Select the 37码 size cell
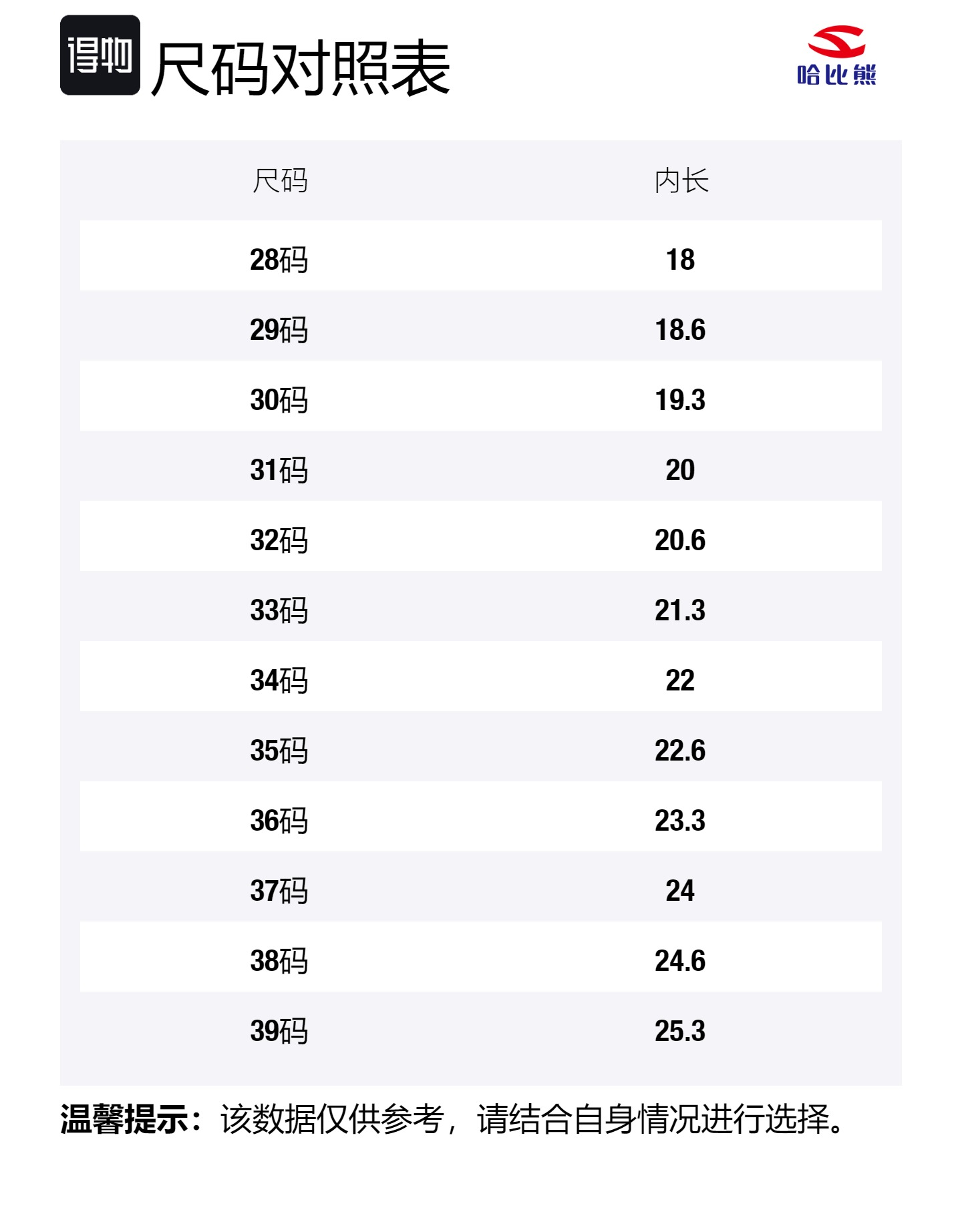This screenshot has height=1232, width=962. 279,891
